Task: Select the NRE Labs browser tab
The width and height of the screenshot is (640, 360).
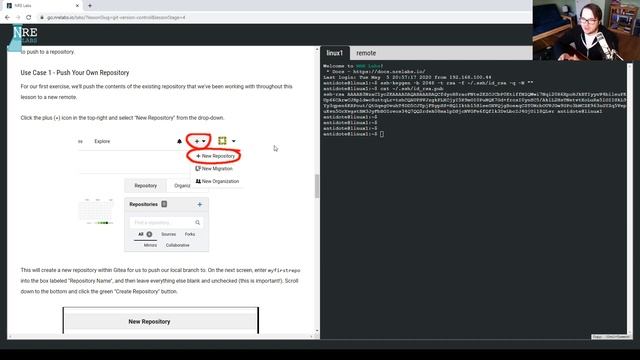Action: tap(43, 6)
